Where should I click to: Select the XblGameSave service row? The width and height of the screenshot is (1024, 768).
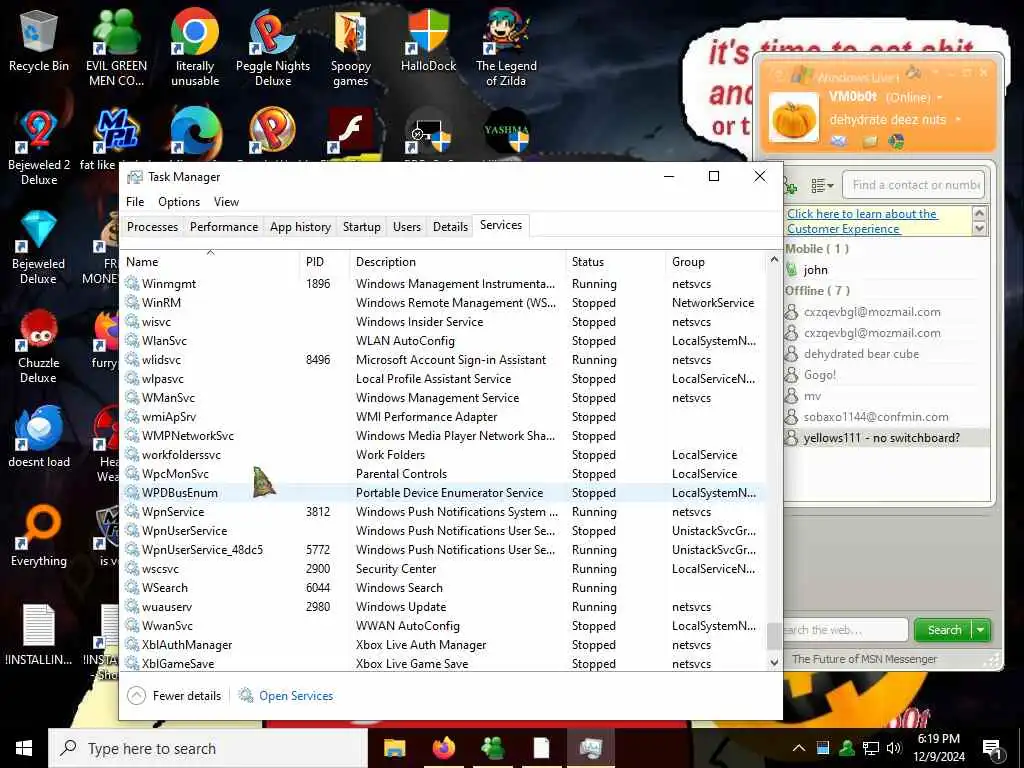(x=443, y=664)
